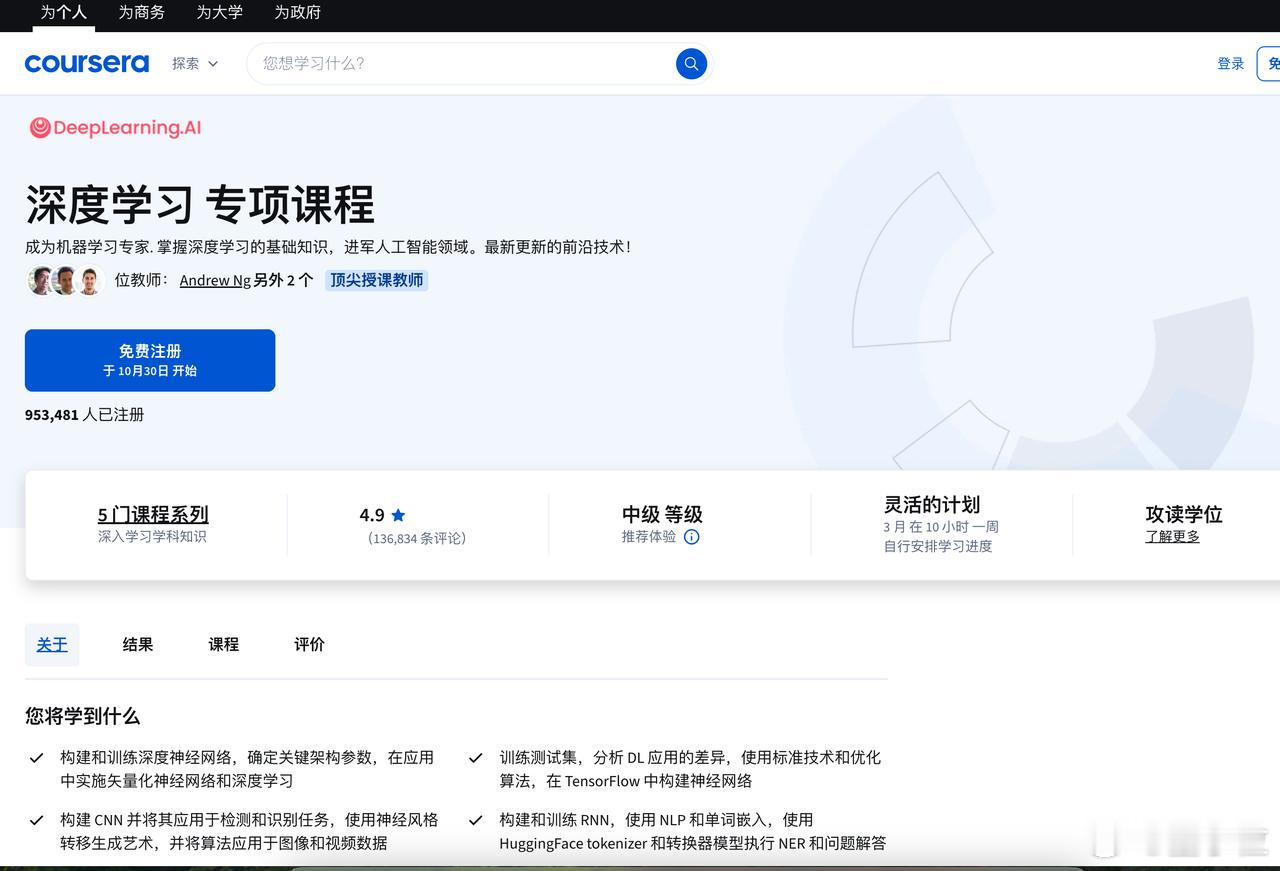This screenshot has width=1280, height=871.
Task: Switch to the 为个人 top tab
Action: coord(64,13)
